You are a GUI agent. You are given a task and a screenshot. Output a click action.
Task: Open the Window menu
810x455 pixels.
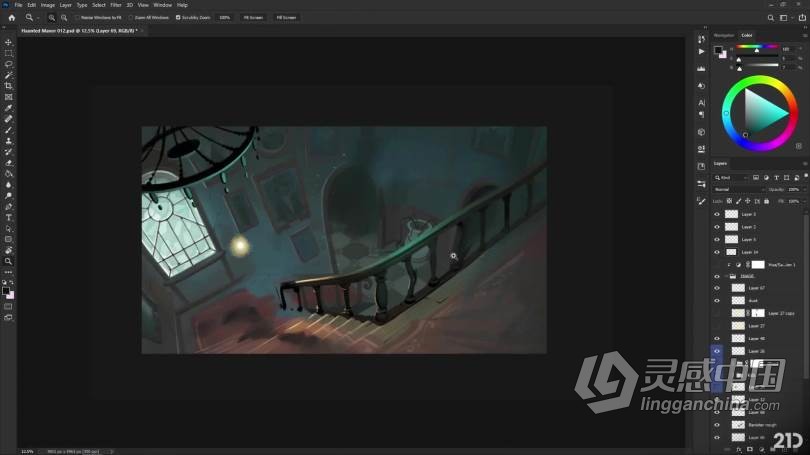tap(163, 5)
